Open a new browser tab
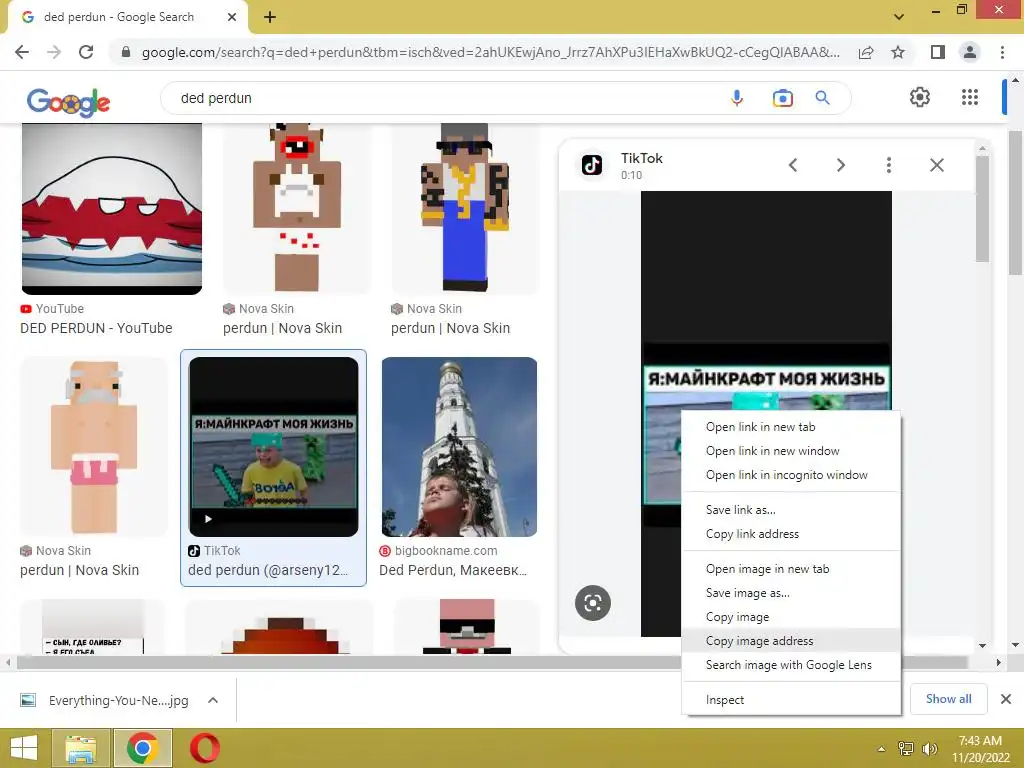 [x=270, y=17]
